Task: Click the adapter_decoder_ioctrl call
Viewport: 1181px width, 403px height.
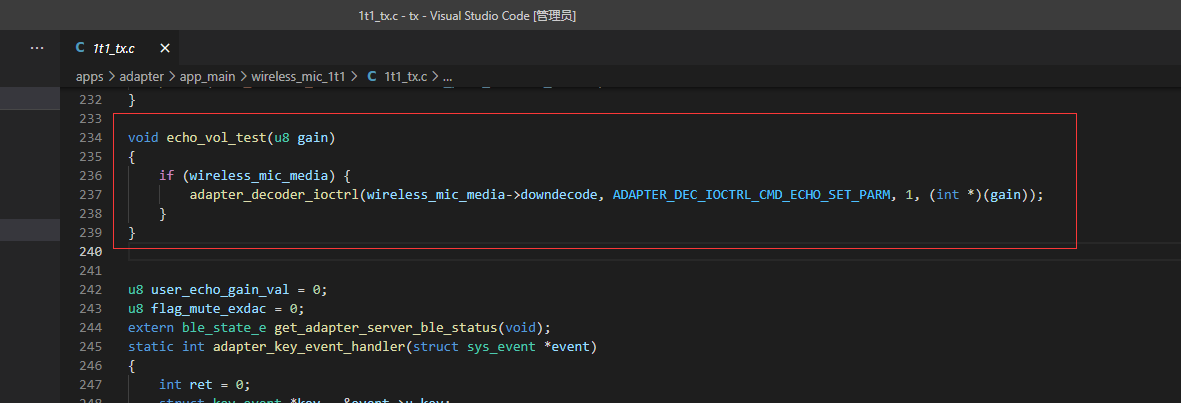Action: click(274, 195)
